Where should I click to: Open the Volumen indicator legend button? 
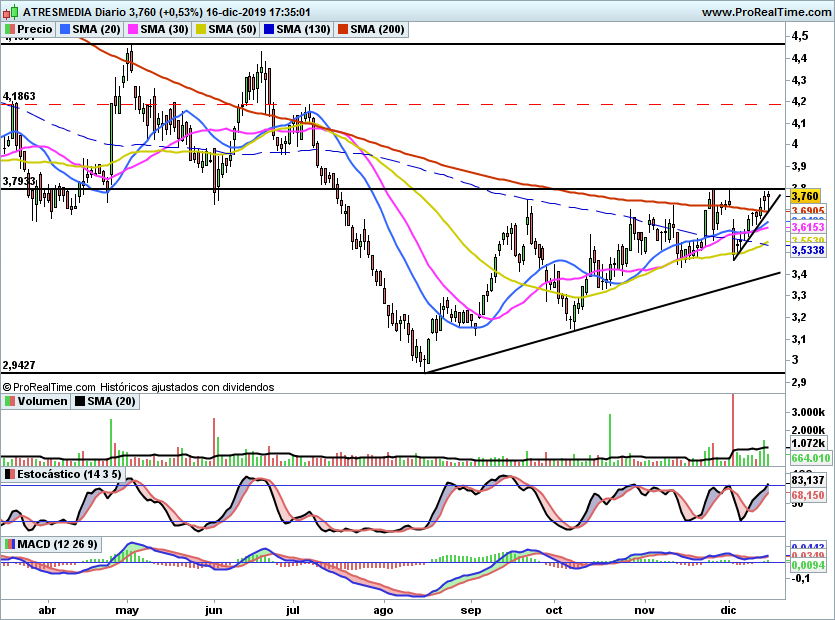[36, 401]
